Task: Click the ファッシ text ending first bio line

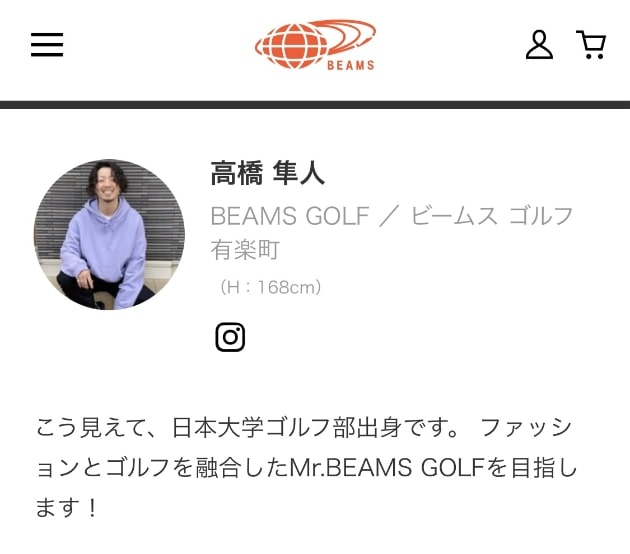Action: tap(526, 427)
